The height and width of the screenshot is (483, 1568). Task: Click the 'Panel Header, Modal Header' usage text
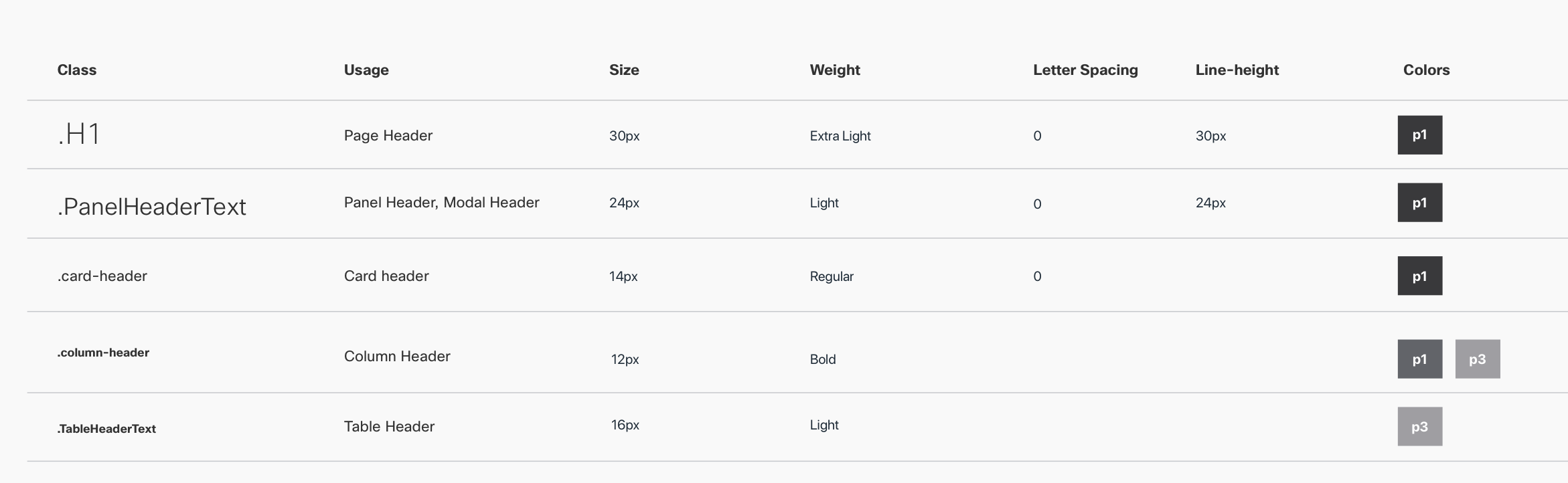[441, 203]
